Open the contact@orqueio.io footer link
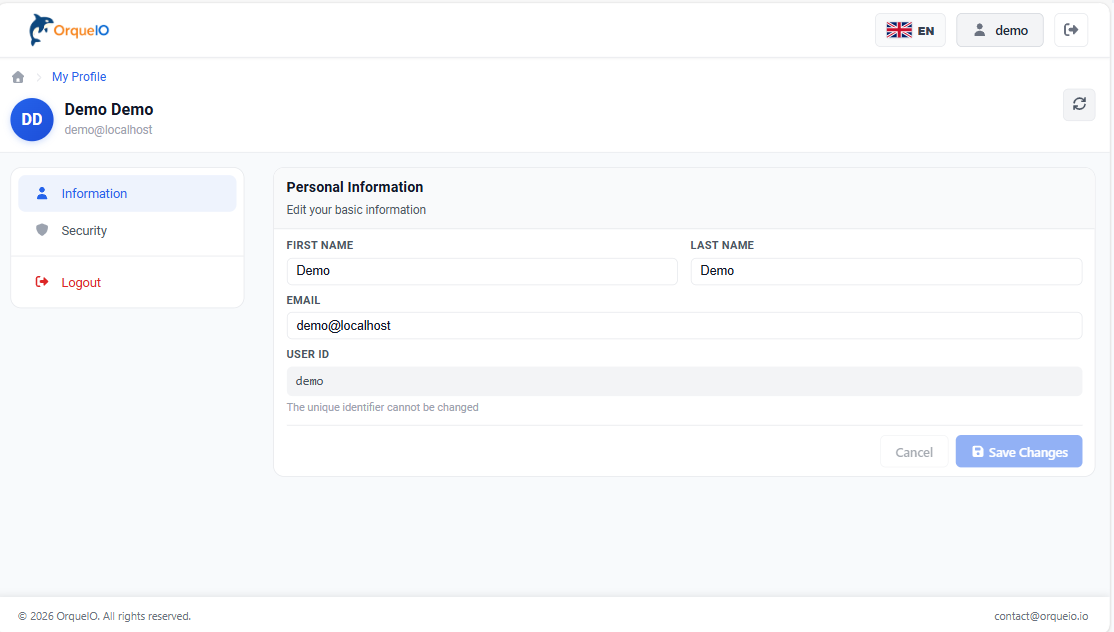Viewport: 1114px width, 632px height. (x=1040, y=616)
